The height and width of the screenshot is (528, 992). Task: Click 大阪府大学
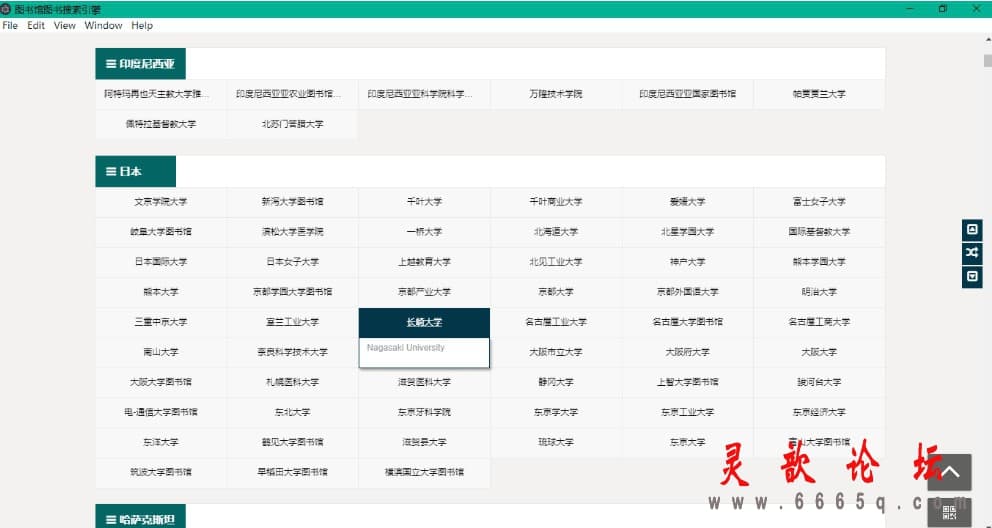pos(688,352)
